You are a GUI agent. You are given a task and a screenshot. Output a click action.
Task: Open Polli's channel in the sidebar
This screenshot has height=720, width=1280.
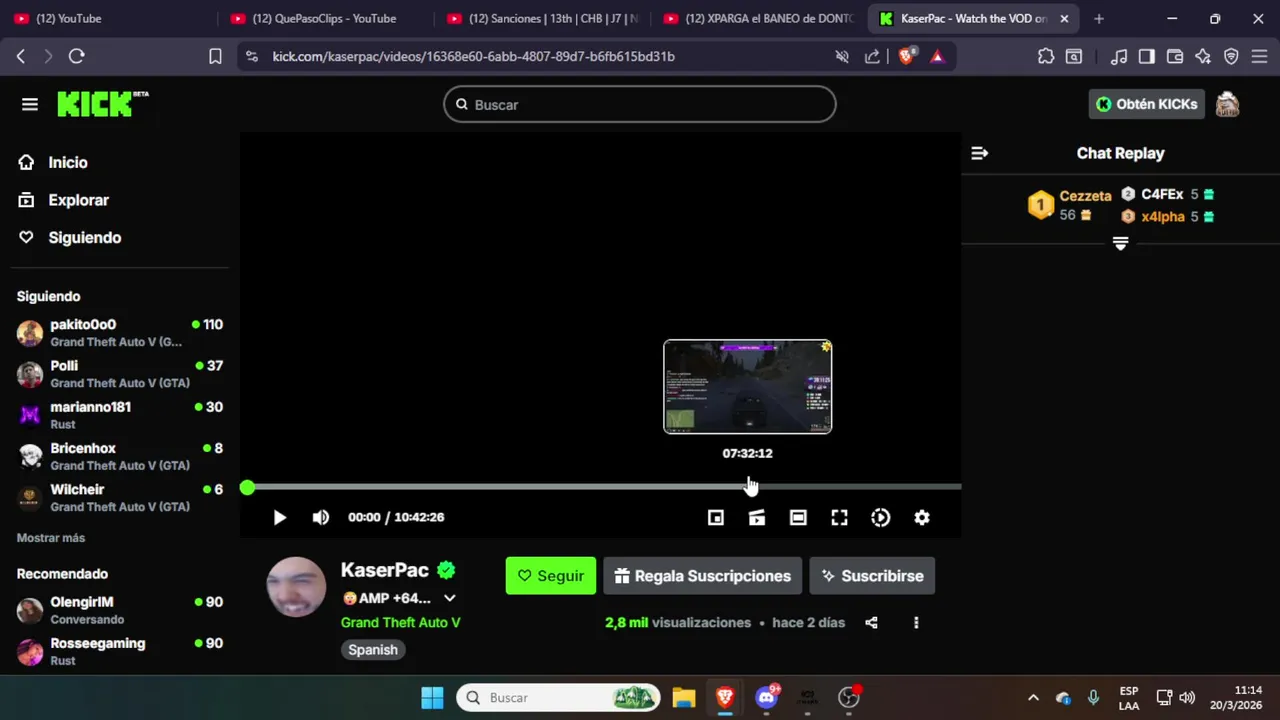120,374
